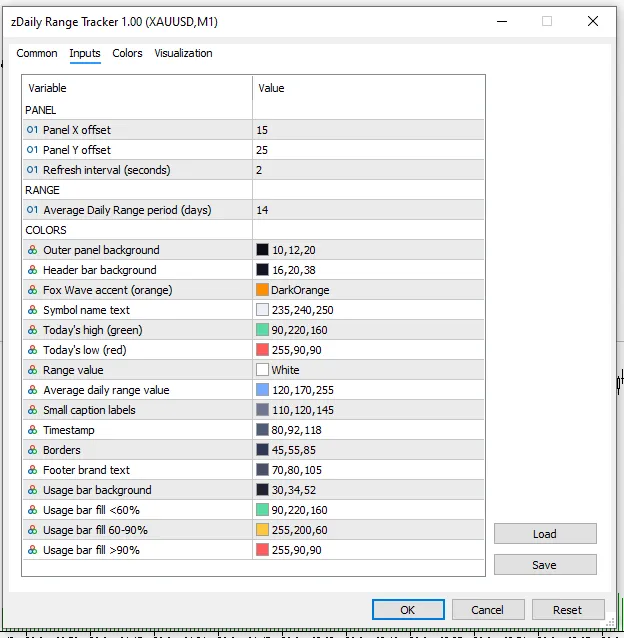
Task: Click the integer icon beside Refresh interval (seconds)
Action: (x=32, y=170)
